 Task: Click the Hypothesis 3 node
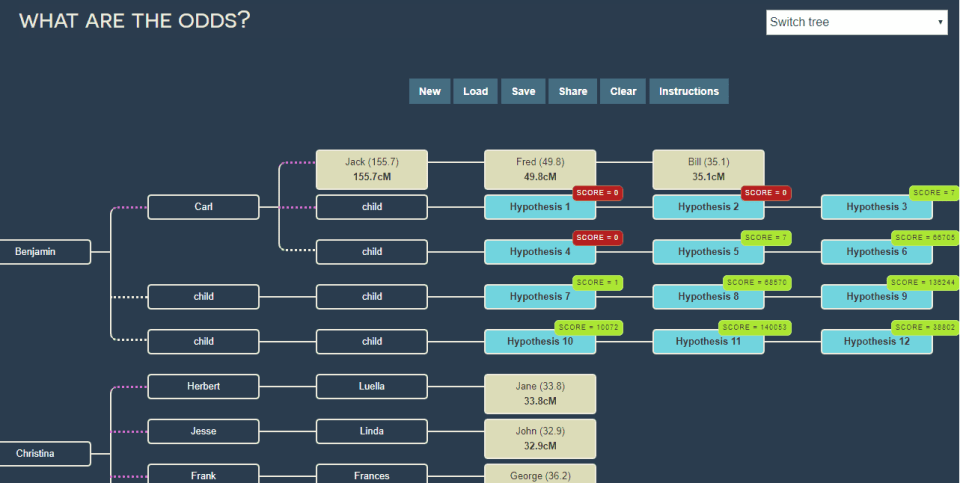(x=877, y=207)
